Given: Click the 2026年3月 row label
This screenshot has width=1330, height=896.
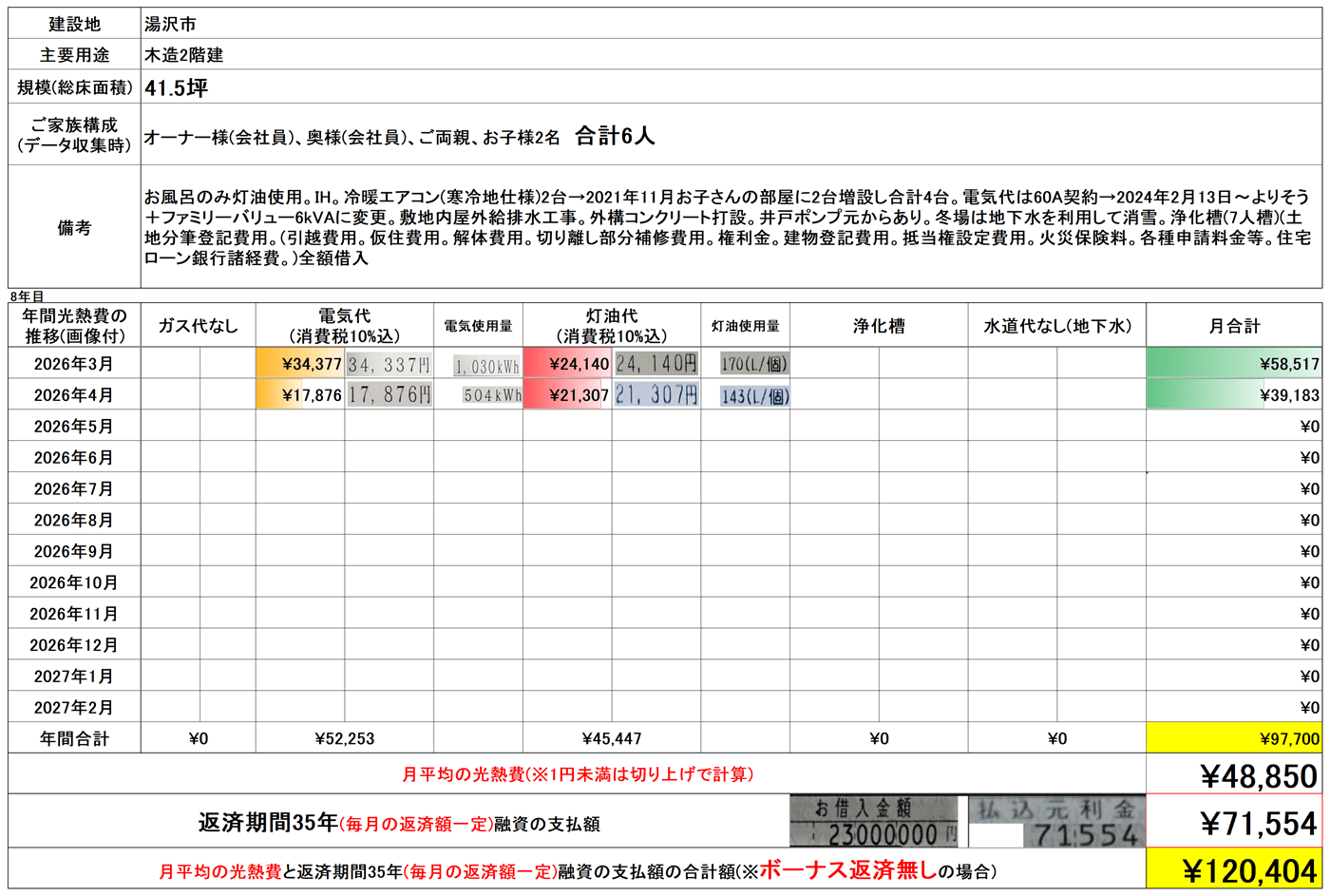Looking at the screenshot, I should click(74, 364).
